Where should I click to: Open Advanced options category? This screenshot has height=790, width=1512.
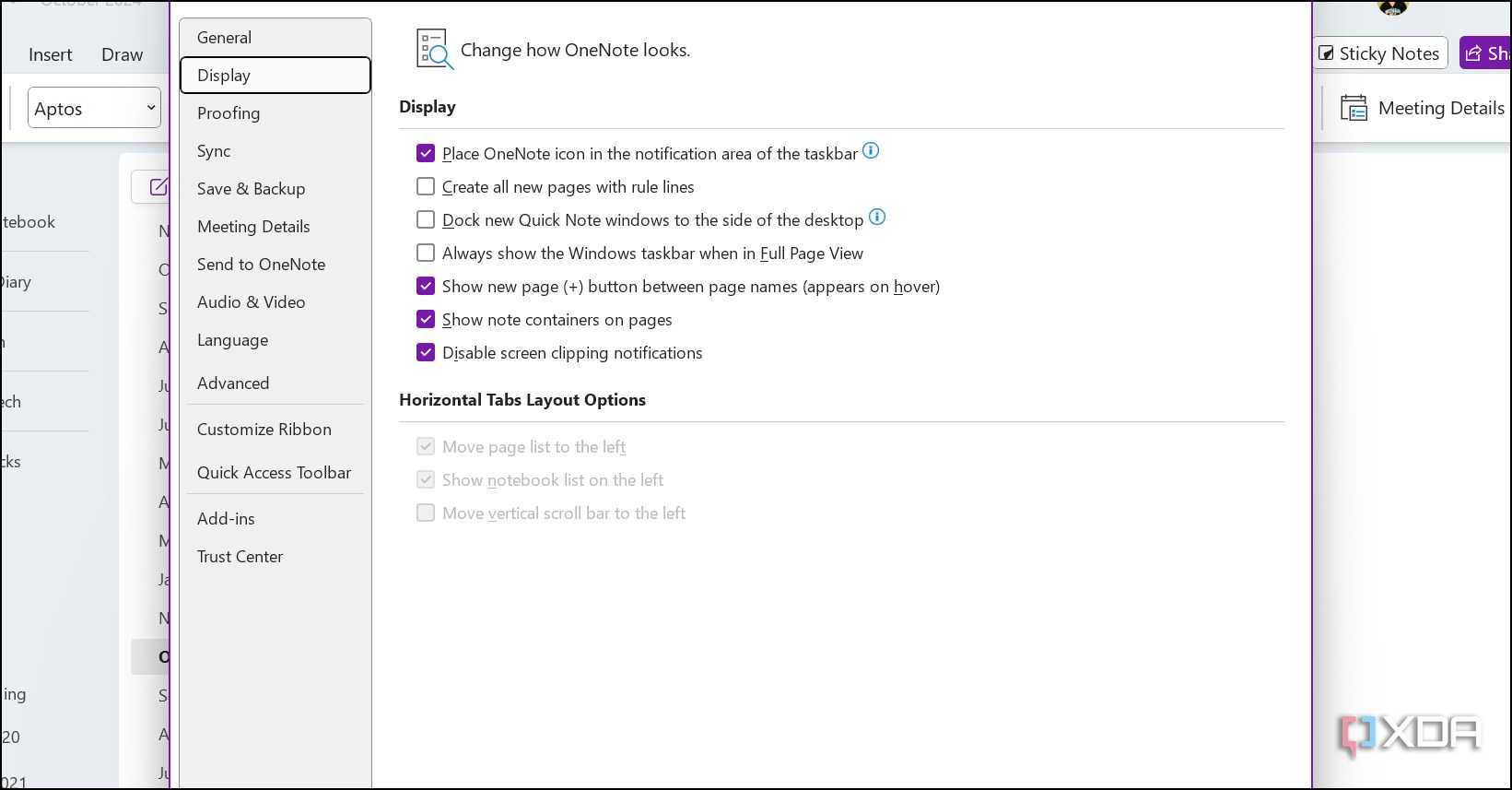275,383
